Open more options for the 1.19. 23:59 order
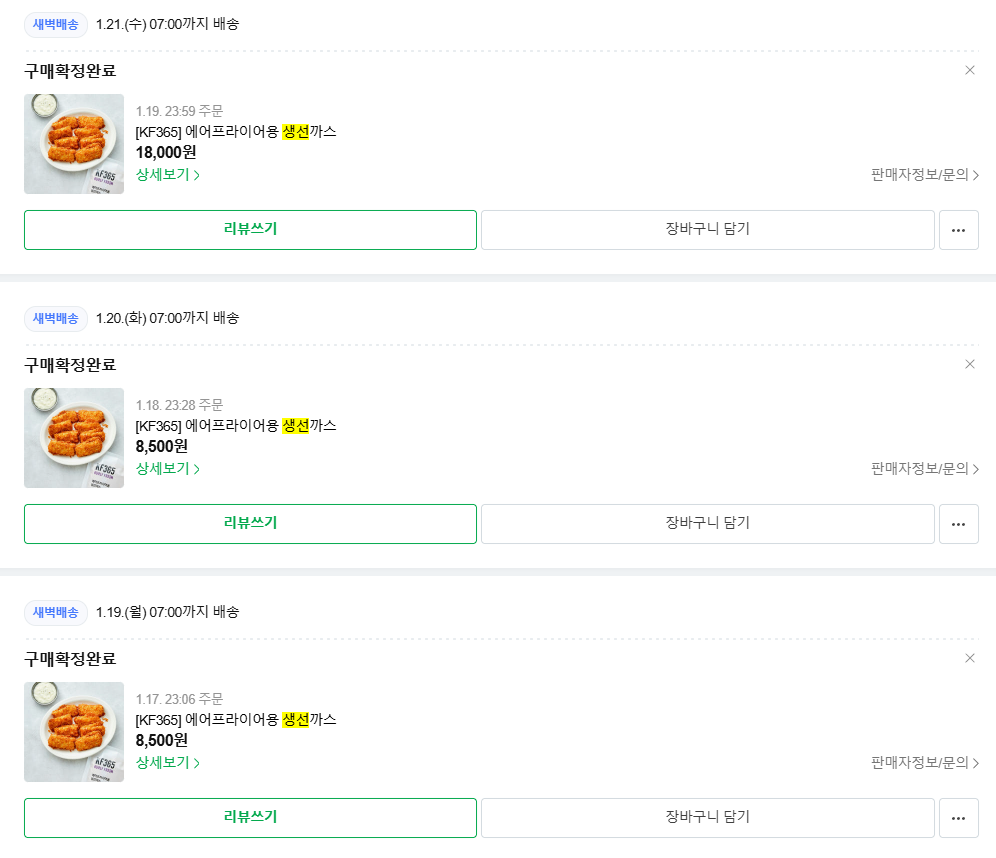The height and width of the screenshot is (858, 996). point(958,230)
